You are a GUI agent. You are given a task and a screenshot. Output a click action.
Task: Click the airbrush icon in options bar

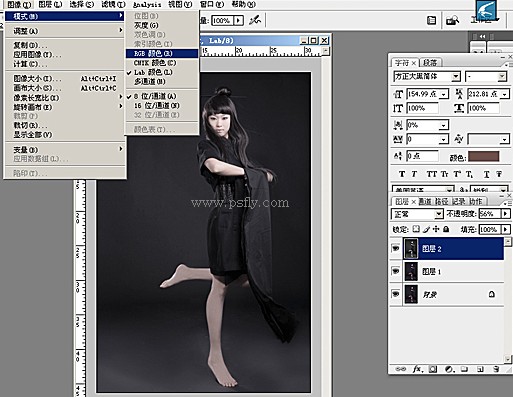click(x=255, y=20)
